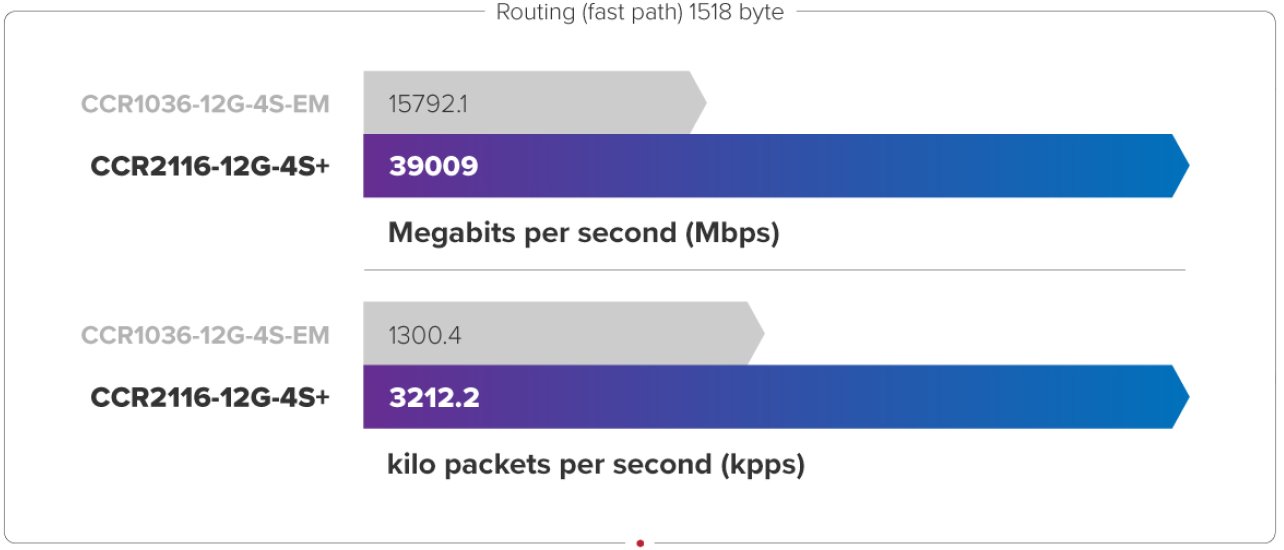Click the gray bar showing 1300.4
Image resolution: width=1284 pixels, height=550 pixels.
coord(563,334)
